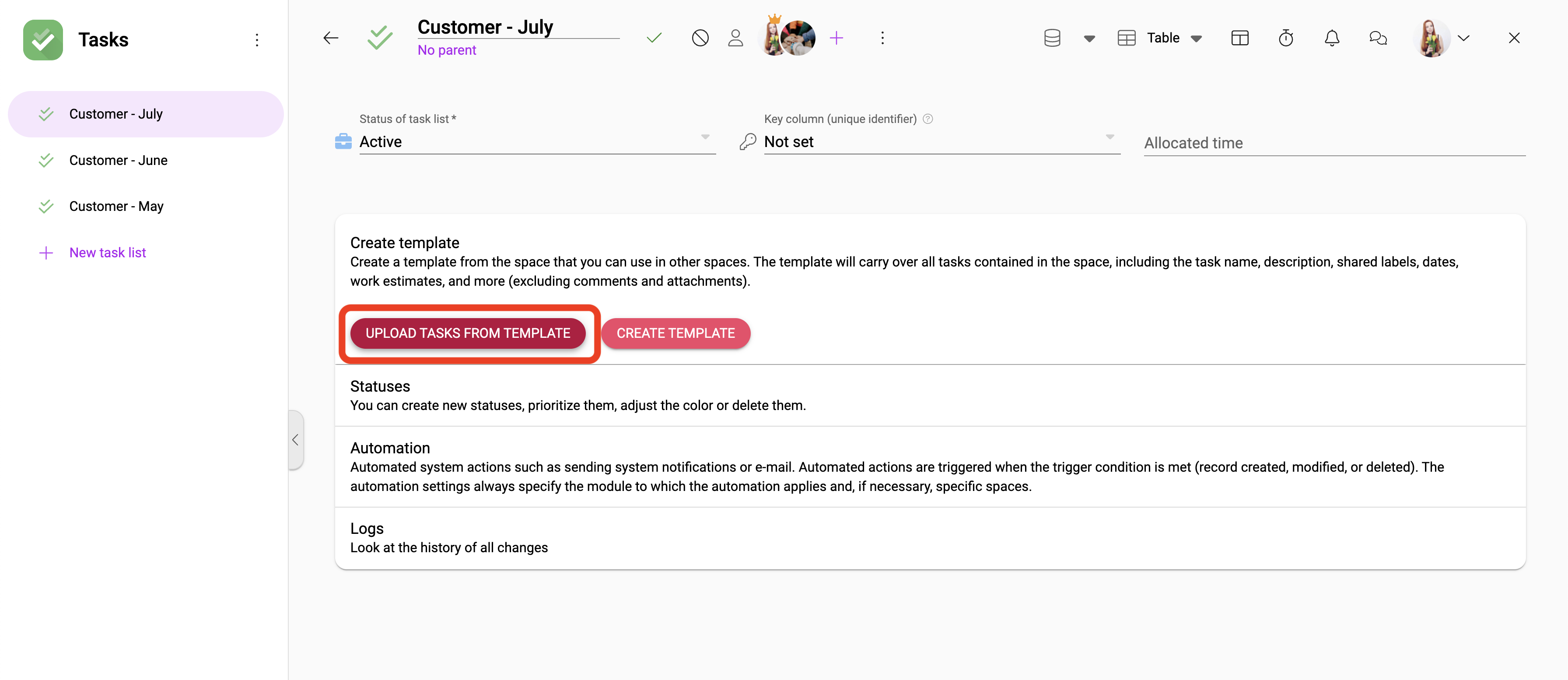This screenshot has width=1568, height=680.
Task: Collapse the sidebar with the chevron handle
Action: point(295,439)
